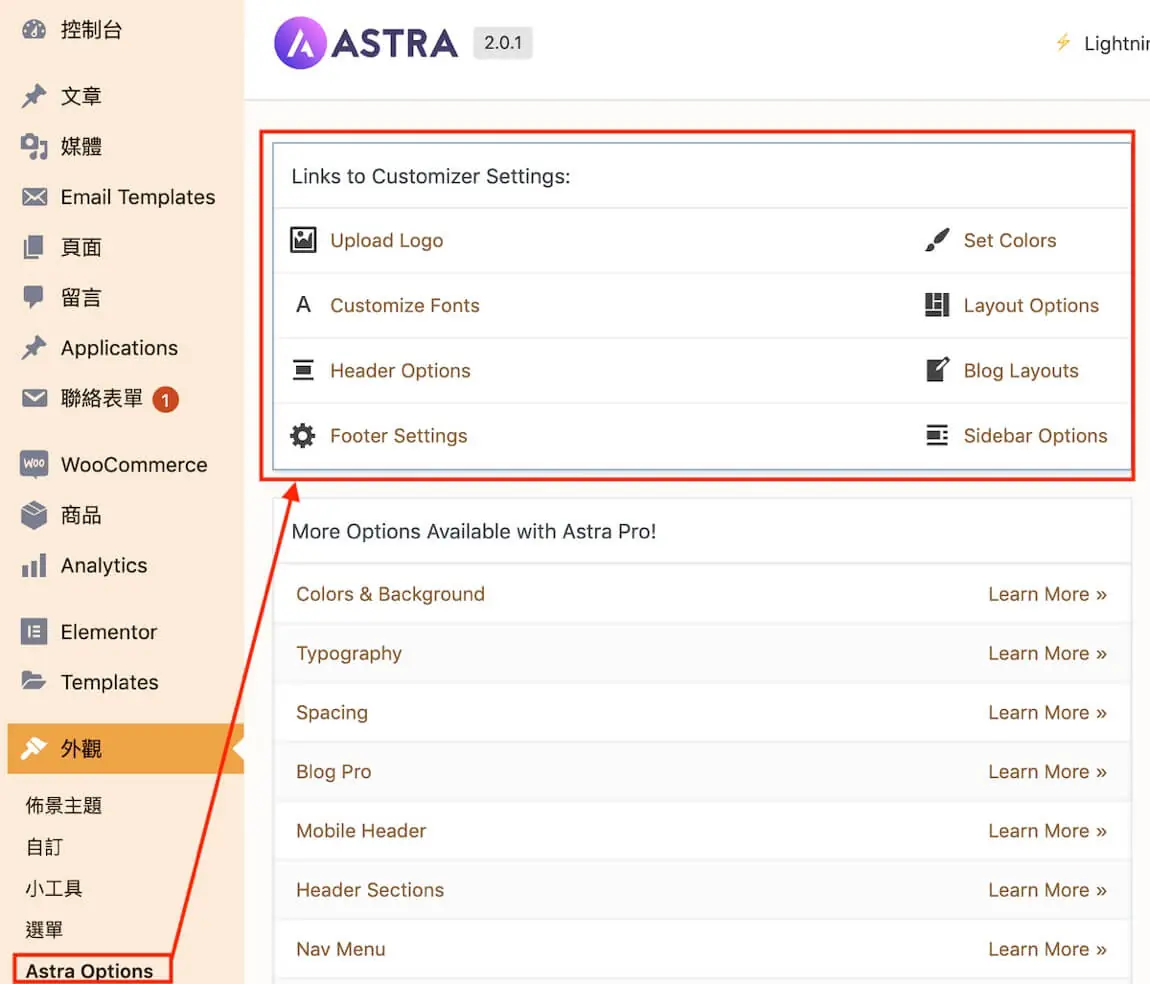Click Learn More for Blog Pro
The image size is (1150, 984).
1047,771
